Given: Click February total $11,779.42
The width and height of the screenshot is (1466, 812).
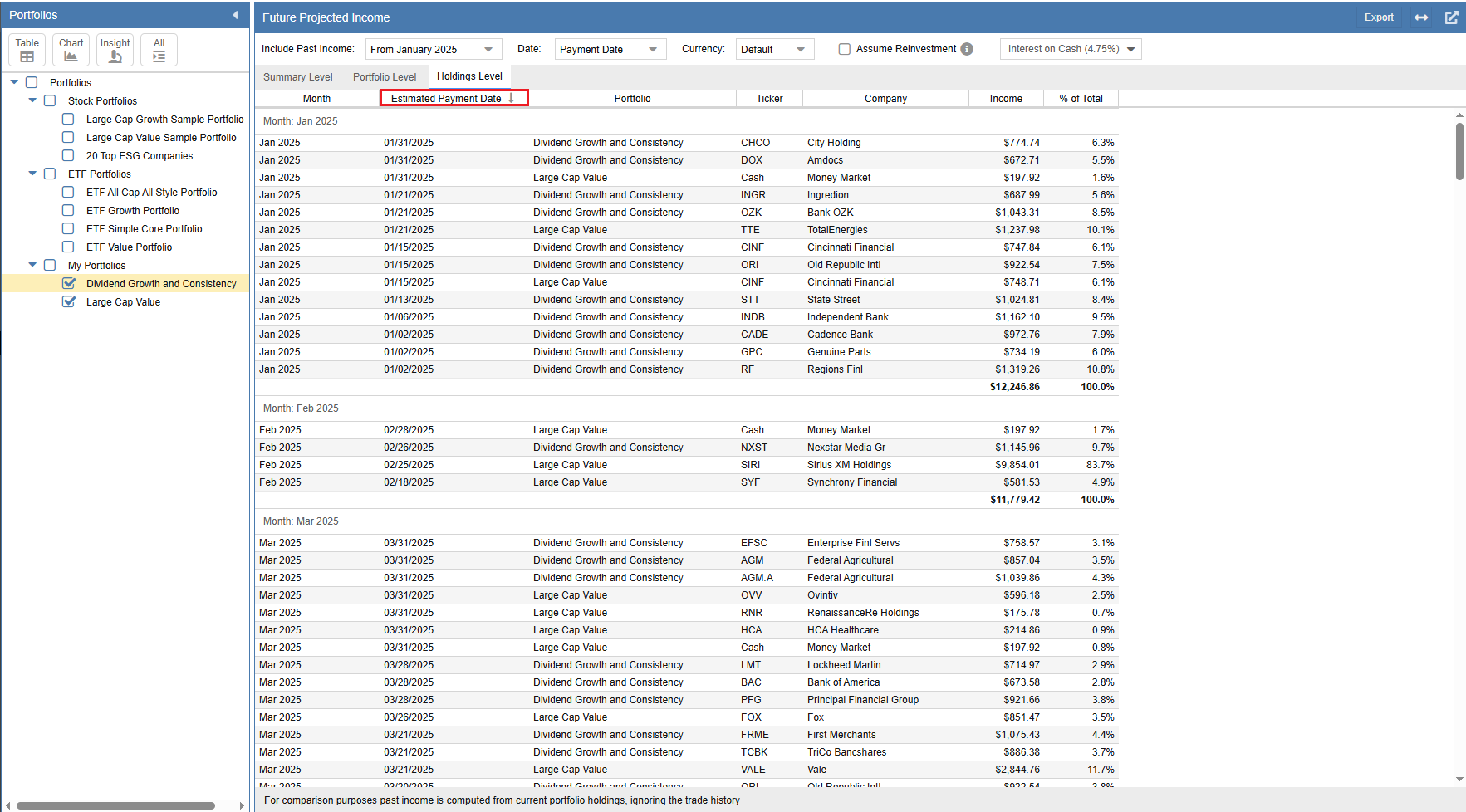Looking at the screenshot, I should click(1014, 500).
